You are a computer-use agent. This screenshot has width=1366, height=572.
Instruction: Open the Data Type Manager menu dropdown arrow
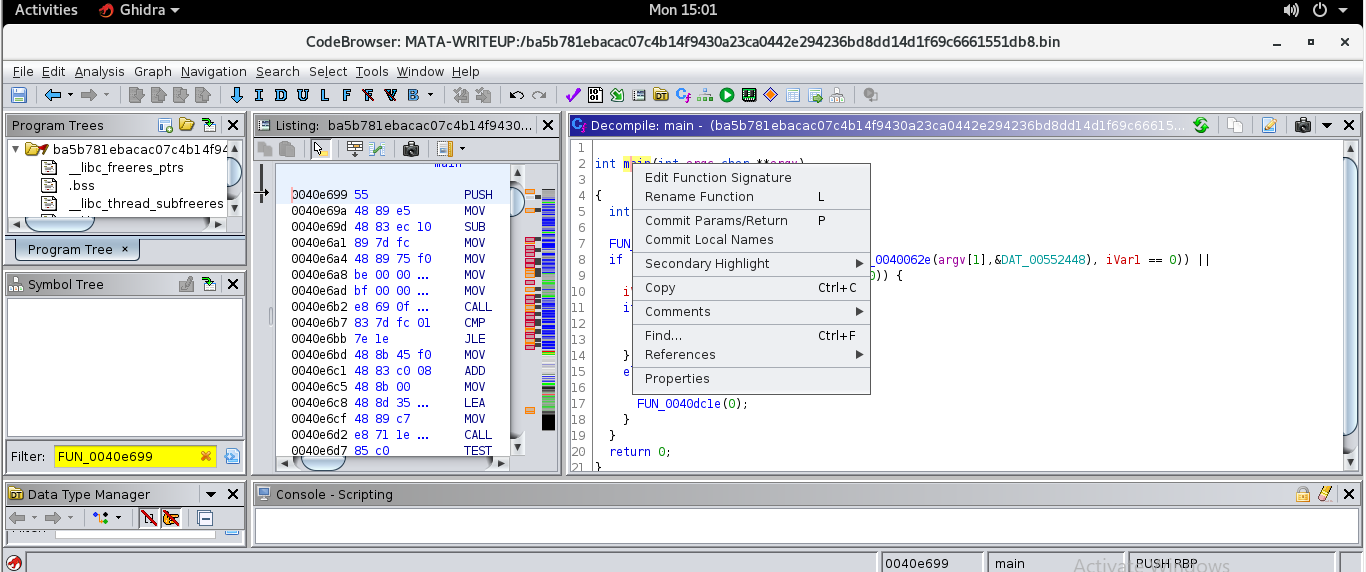[211, 494]
